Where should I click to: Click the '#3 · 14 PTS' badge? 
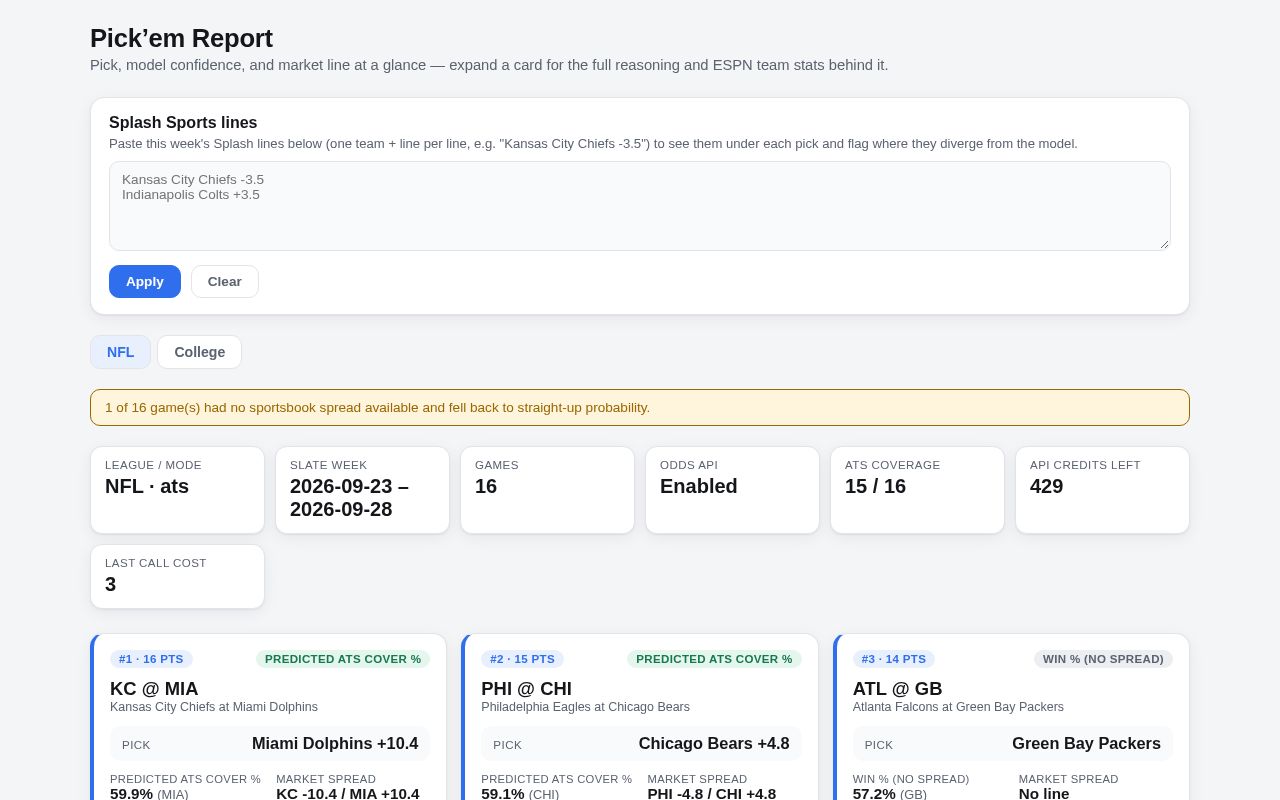pyautogui.click(x=894, y=659)
